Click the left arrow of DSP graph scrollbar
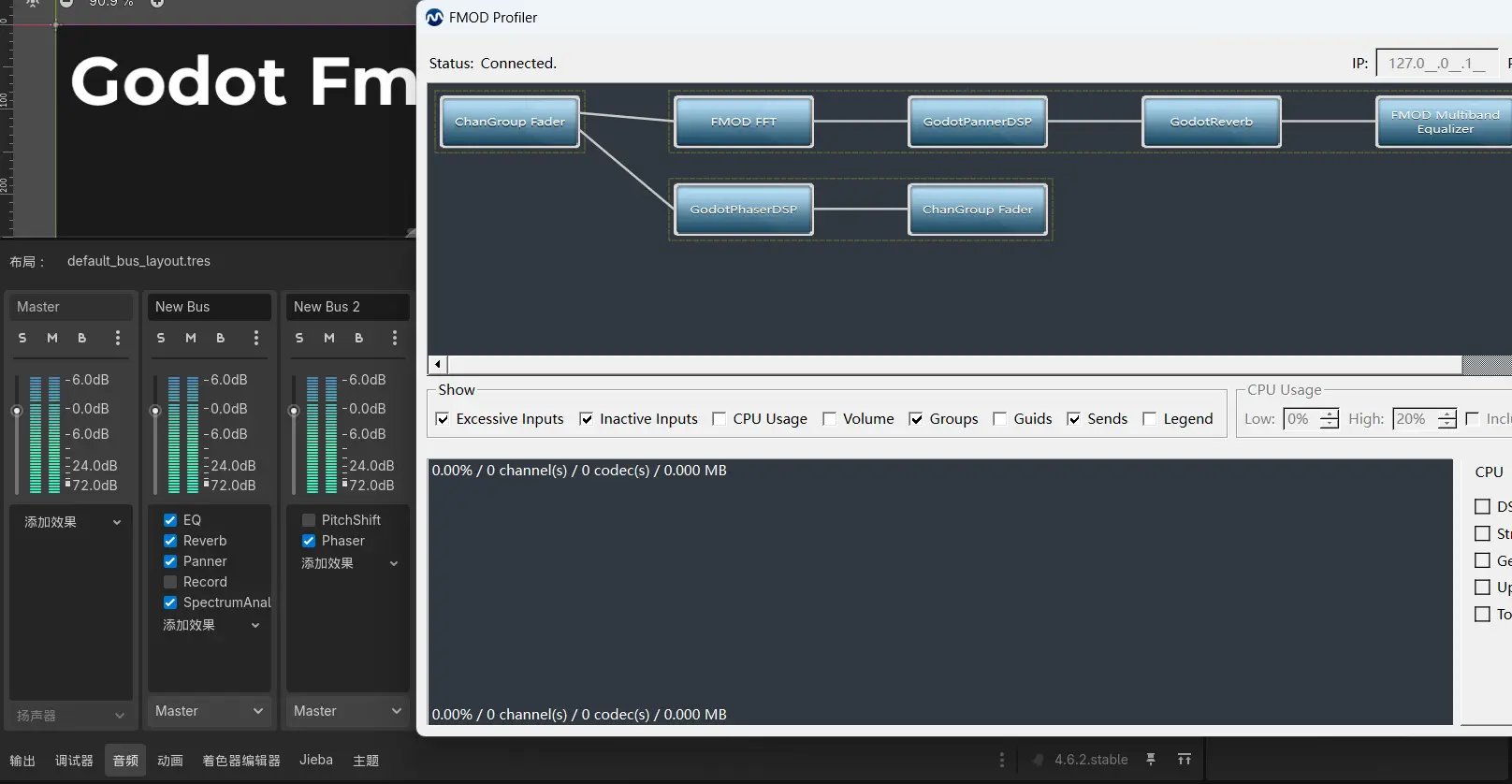 (438, 364)
